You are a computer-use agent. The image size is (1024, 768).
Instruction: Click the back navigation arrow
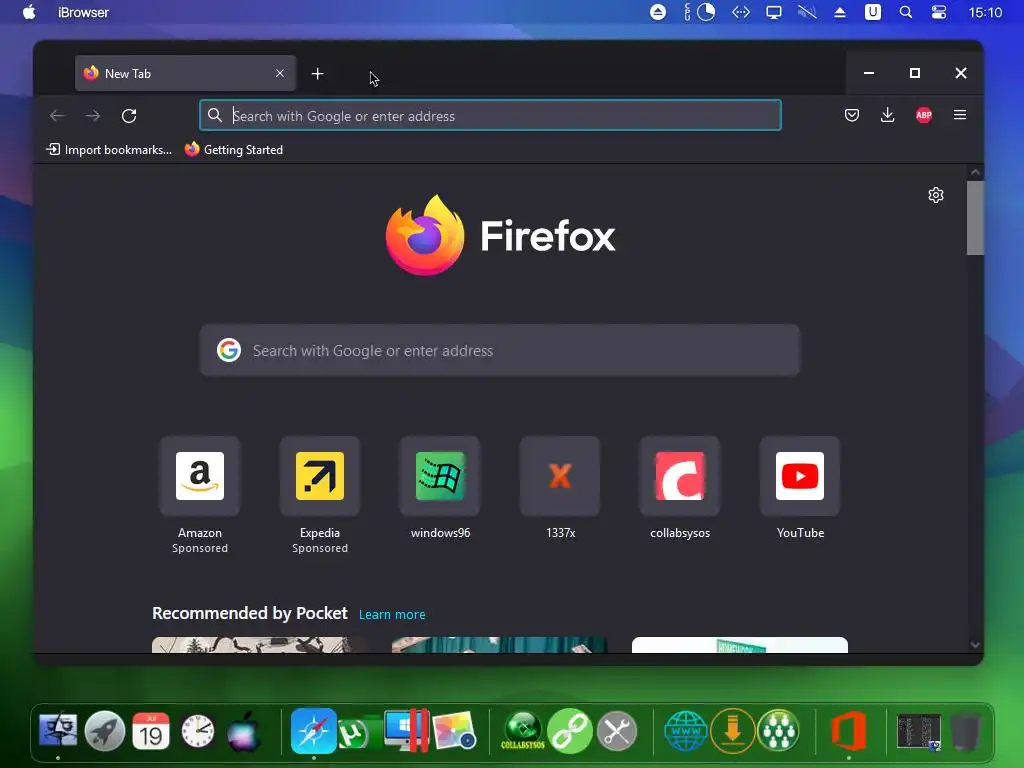point(57,116)
